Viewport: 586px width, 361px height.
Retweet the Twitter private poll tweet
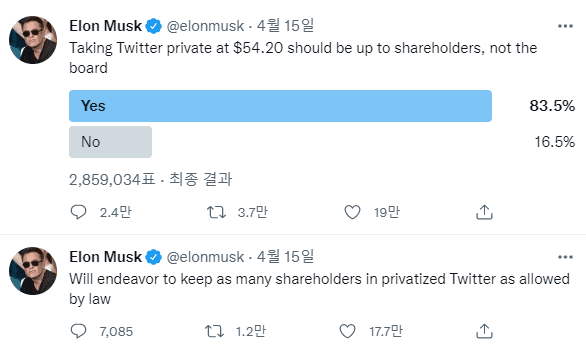point(216,212)
